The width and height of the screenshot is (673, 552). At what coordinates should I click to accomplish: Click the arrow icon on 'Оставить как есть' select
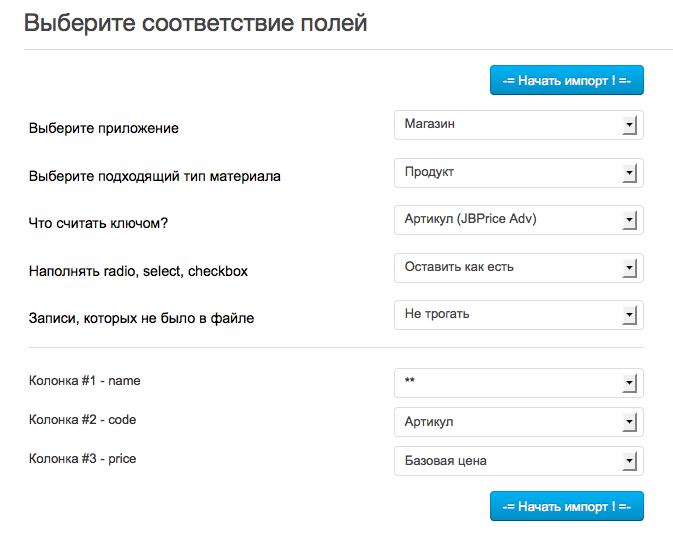[x=629, y=269]
